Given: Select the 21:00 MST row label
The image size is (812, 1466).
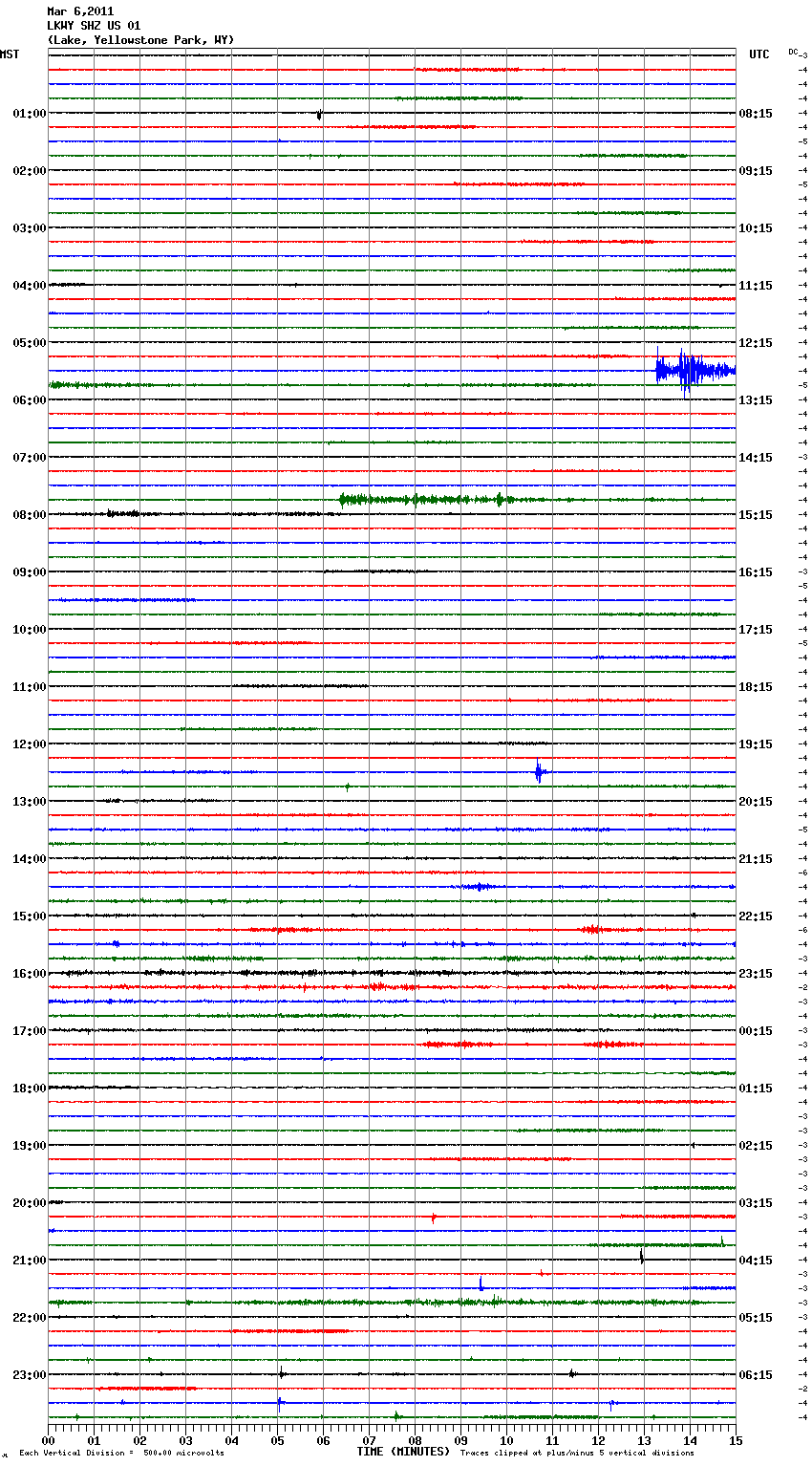Looking at the screenshot, I should [30, 1261].
